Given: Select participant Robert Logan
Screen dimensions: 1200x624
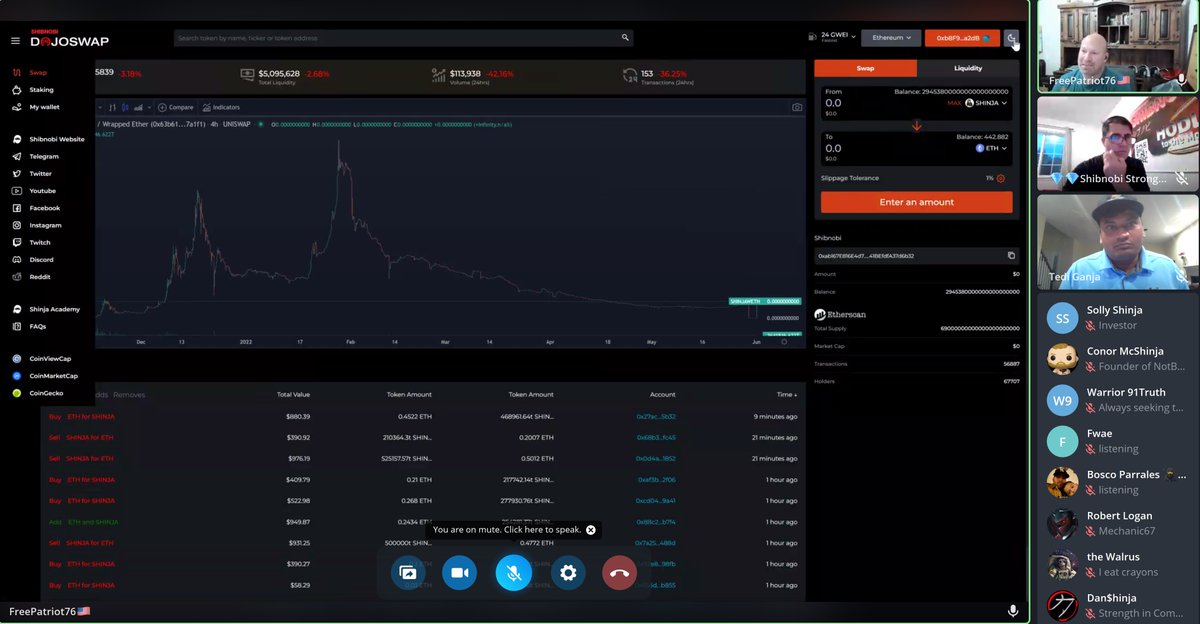Looking at the screenshot, I should click(x=1118, y=523).
